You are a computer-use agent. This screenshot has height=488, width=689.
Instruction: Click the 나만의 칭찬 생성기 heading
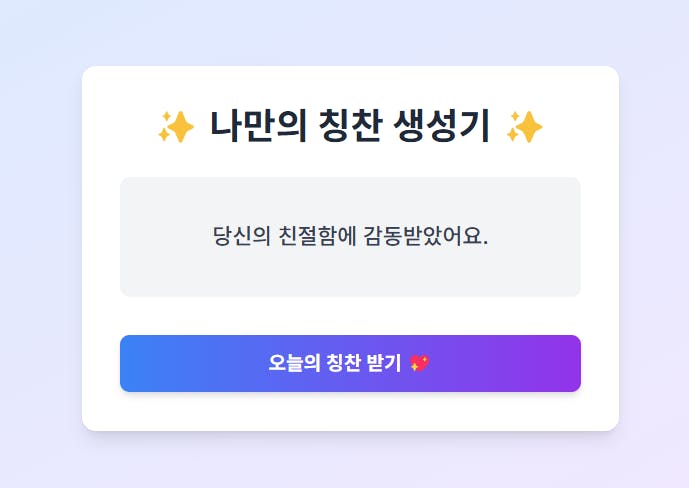350,127
